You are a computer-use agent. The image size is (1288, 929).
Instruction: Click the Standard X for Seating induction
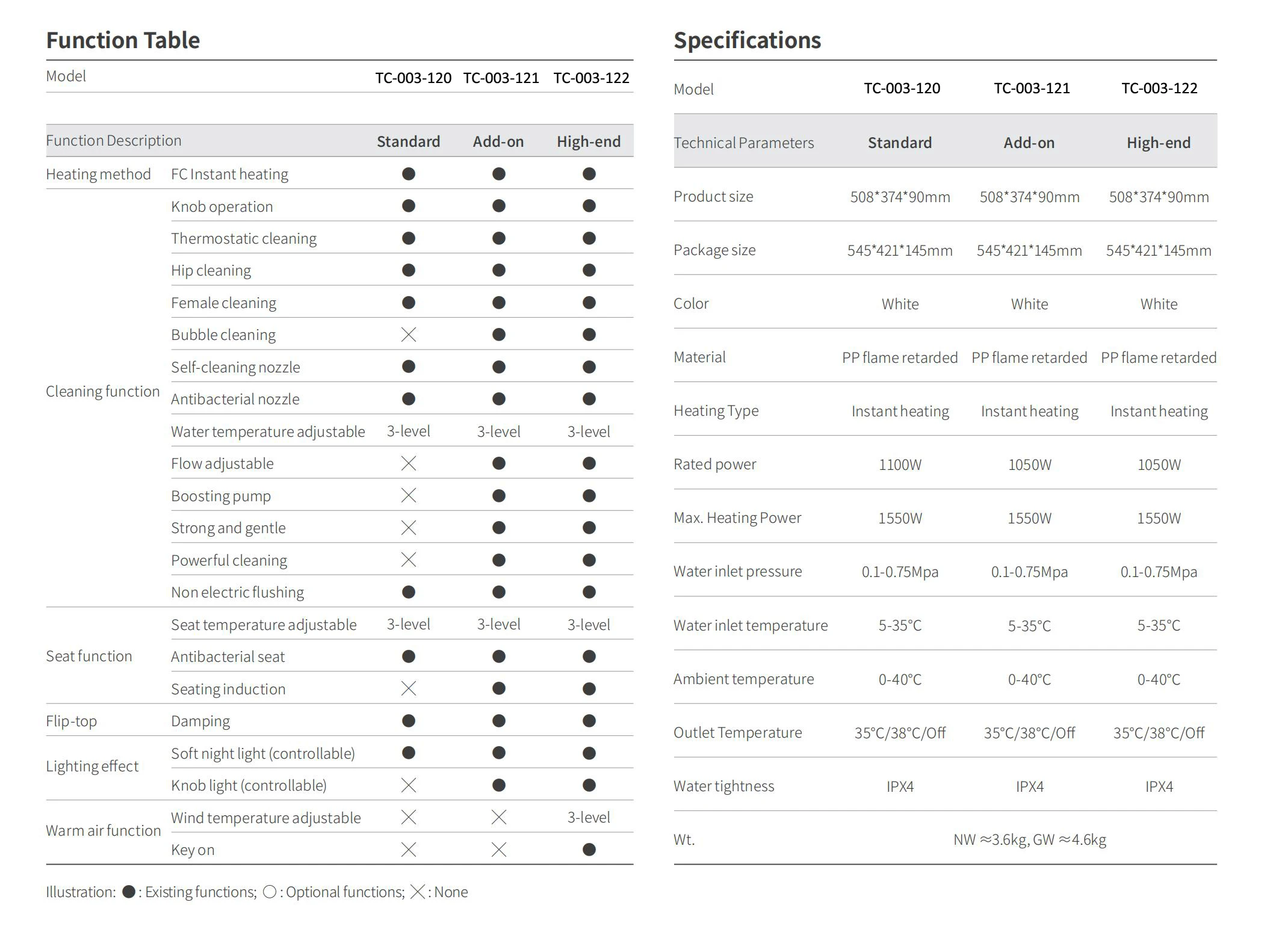tap(408, 688)
